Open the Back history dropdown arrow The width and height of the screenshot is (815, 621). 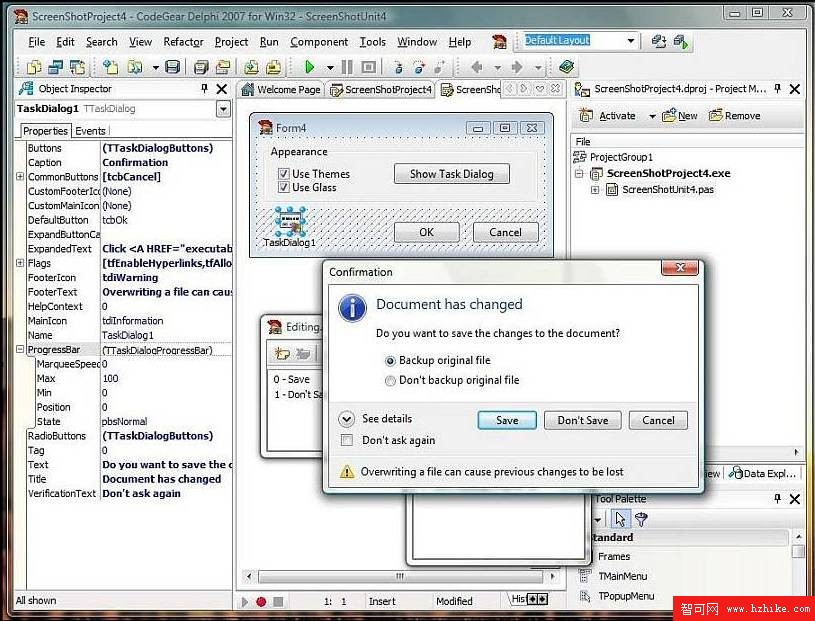coord(497,68)
